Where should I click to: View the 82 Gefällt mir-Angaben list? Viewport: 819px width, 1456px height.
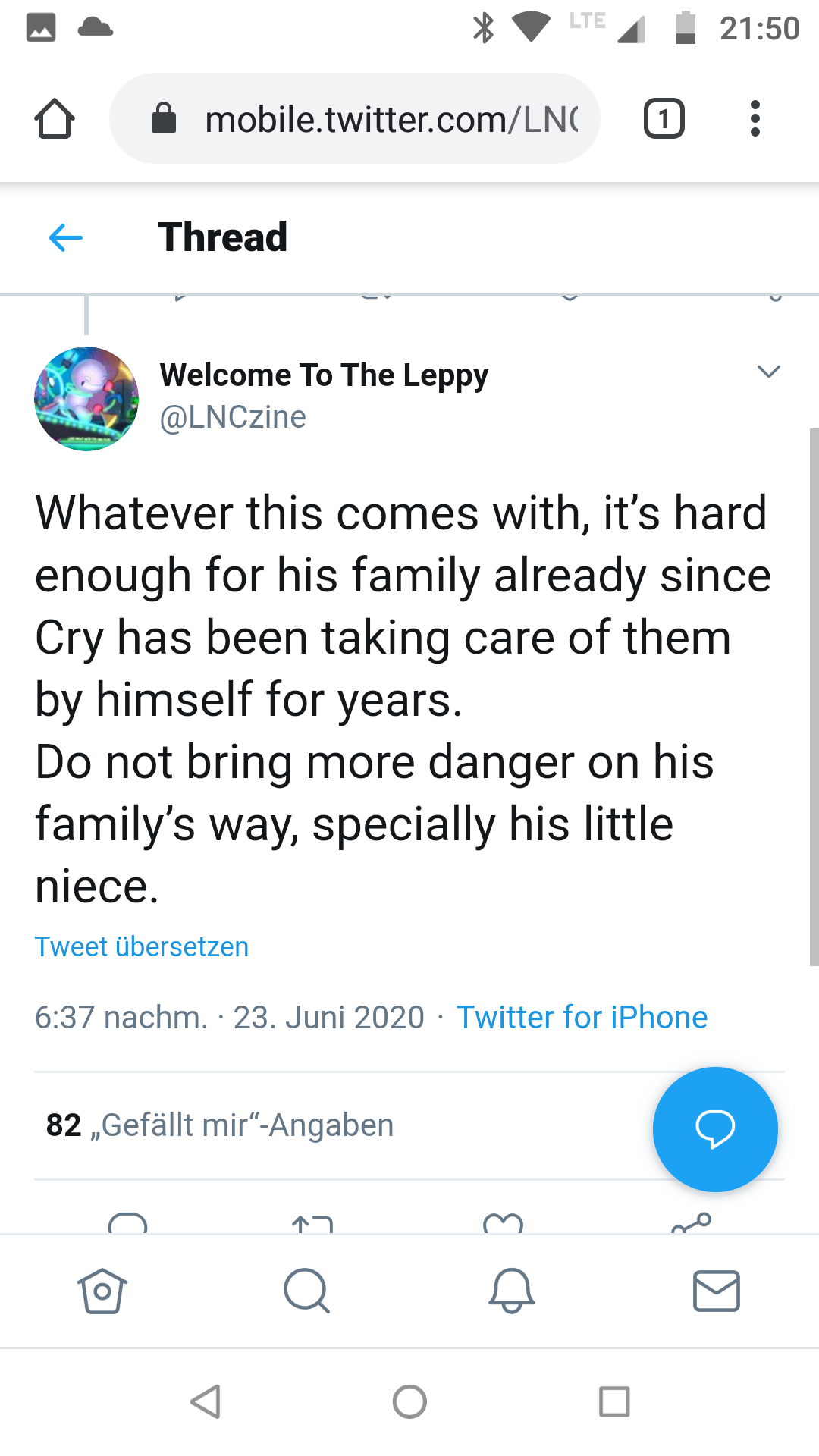pos(220,1125)
